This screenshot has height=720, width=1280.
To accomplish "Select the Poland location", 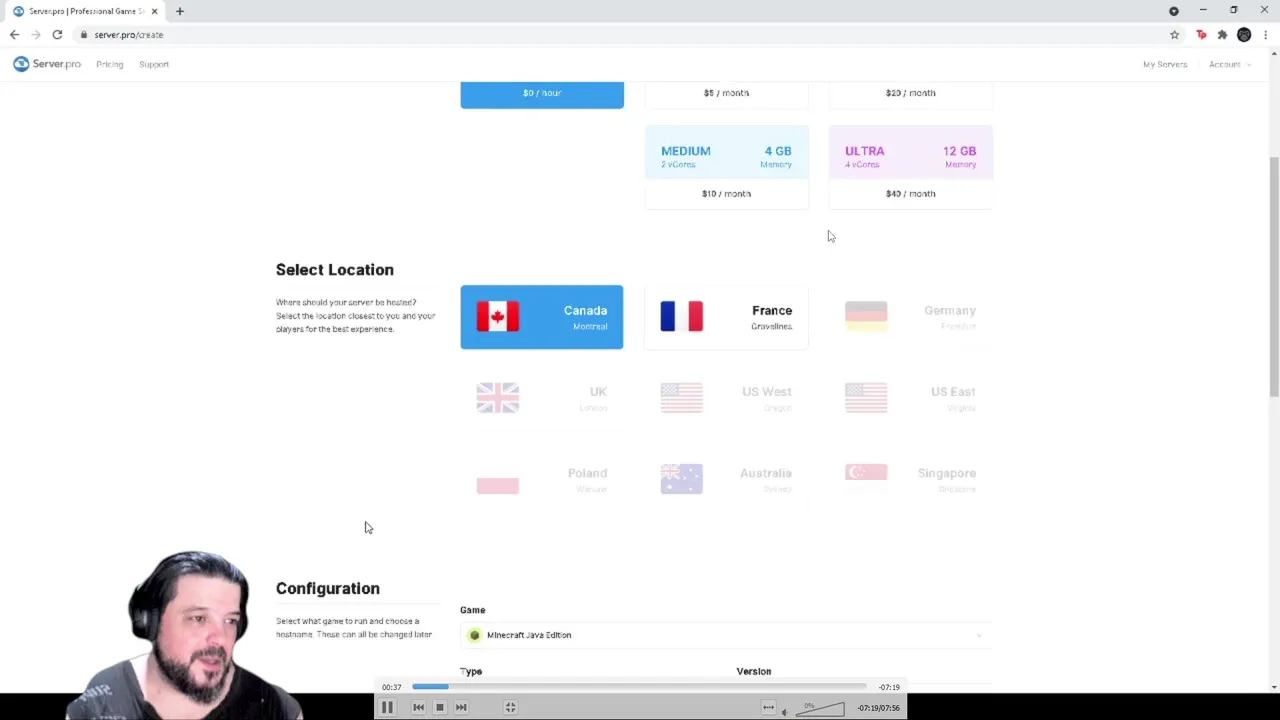I will point(542,479).
